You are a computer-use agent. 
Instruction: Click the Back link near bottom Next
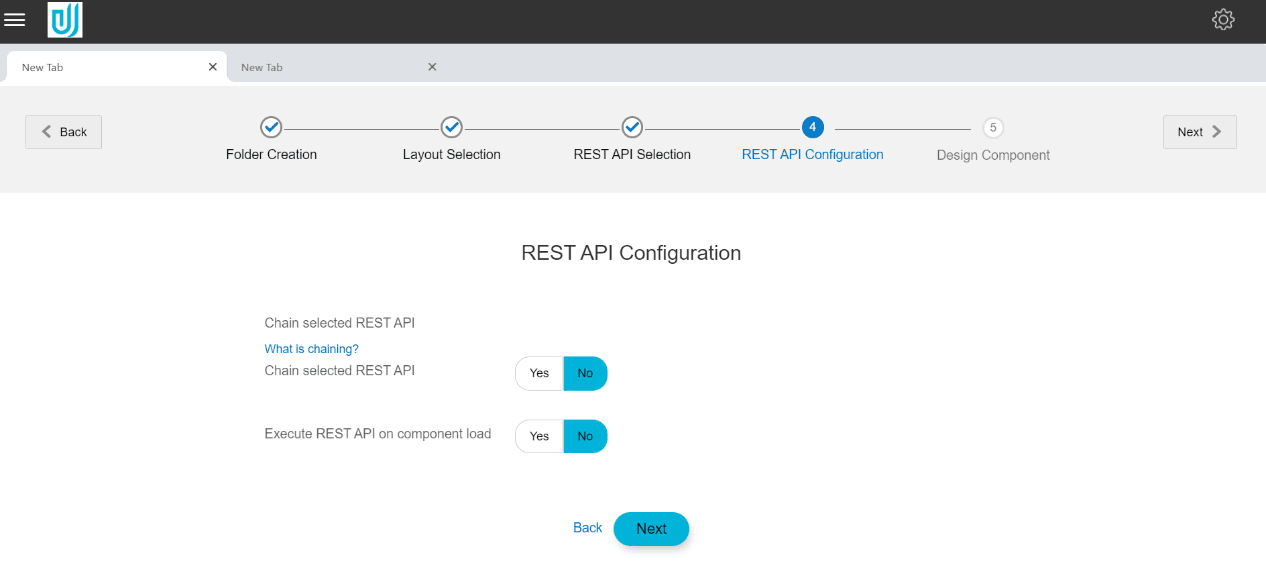coord(587,528)
